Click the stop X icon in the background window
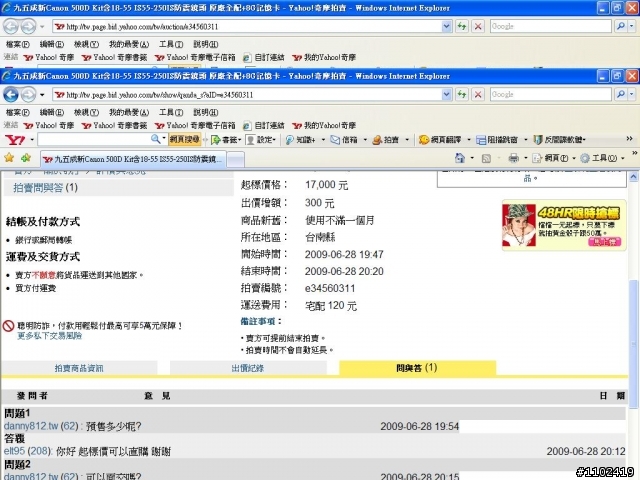Viewport: 640px width, 480px height. pyautogui.click(x=478, y=27)
